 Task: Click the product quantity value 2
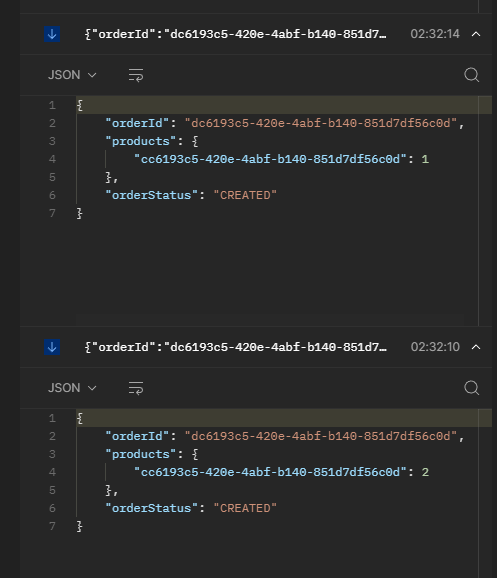click(425, 472)
